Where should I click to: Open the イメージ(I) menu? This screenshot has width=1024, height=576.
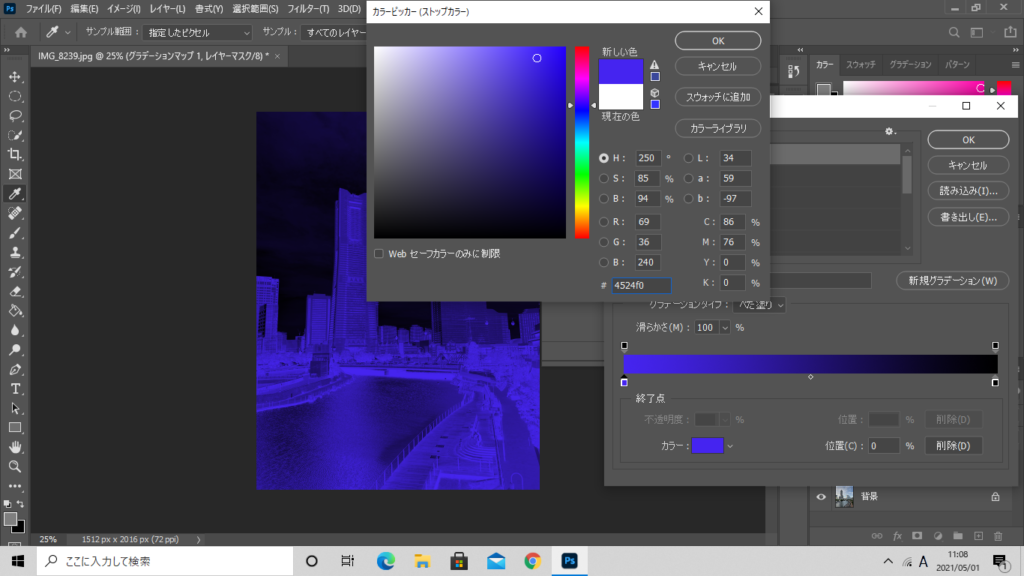[x=123, y=9]
